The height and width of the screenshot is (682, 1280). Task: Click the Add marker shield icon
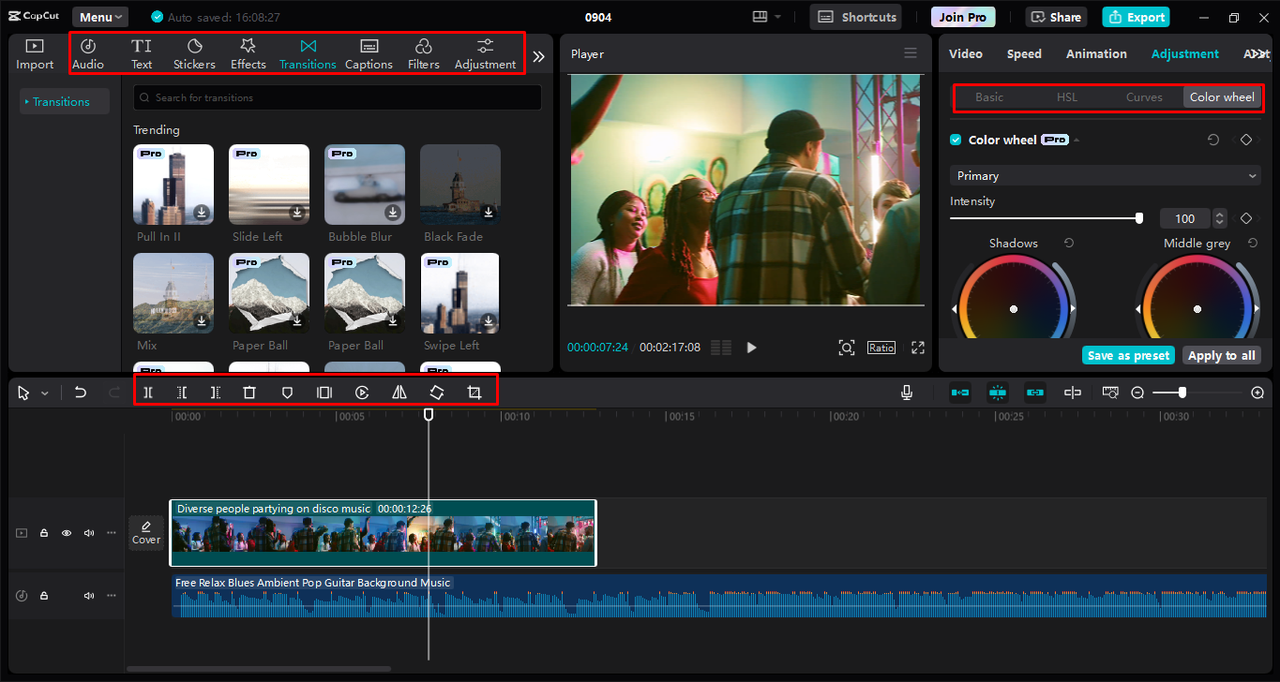tap(287, 393)
